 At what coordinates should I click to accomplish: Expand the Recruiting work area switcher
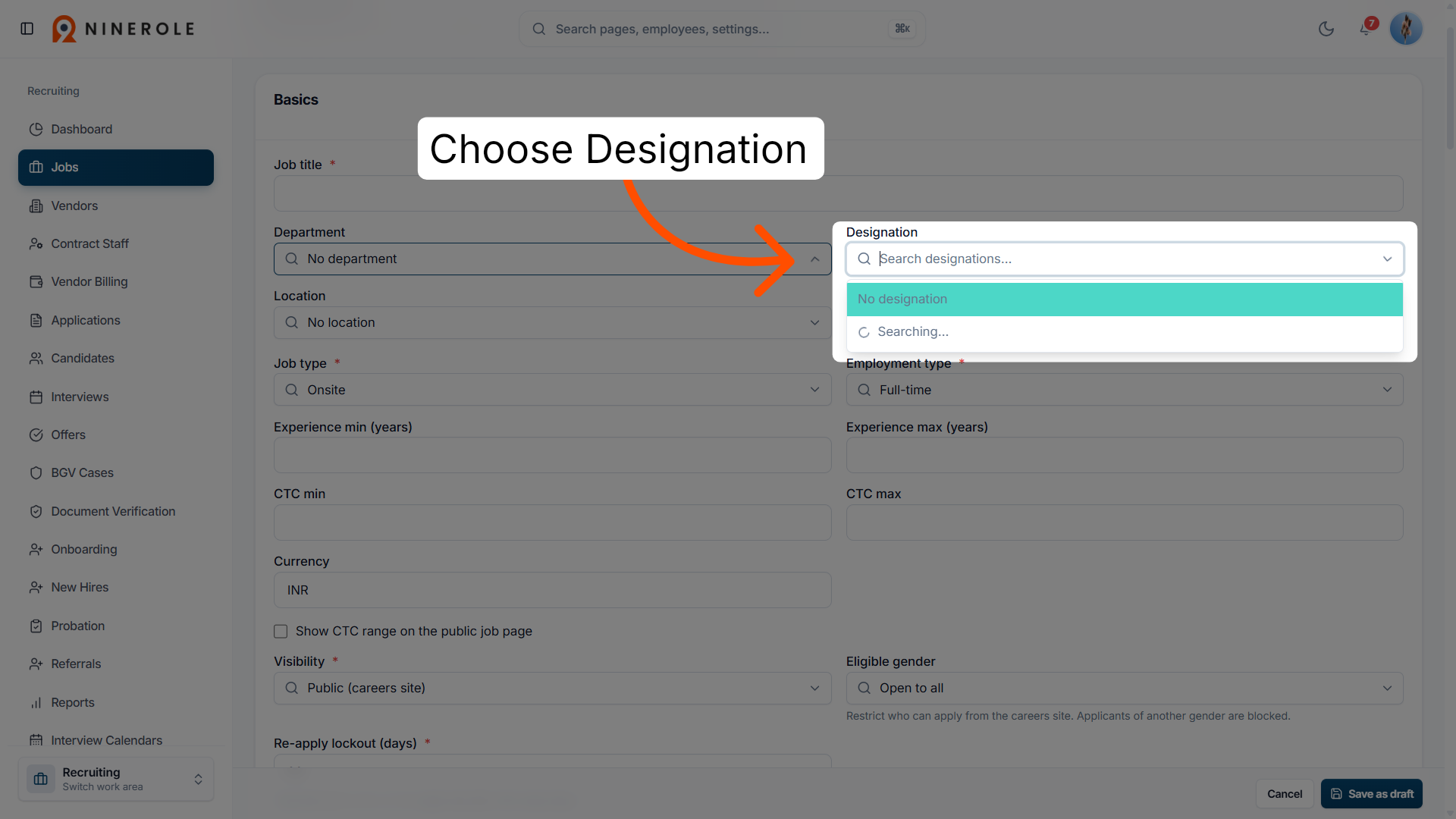click(116, 779)
